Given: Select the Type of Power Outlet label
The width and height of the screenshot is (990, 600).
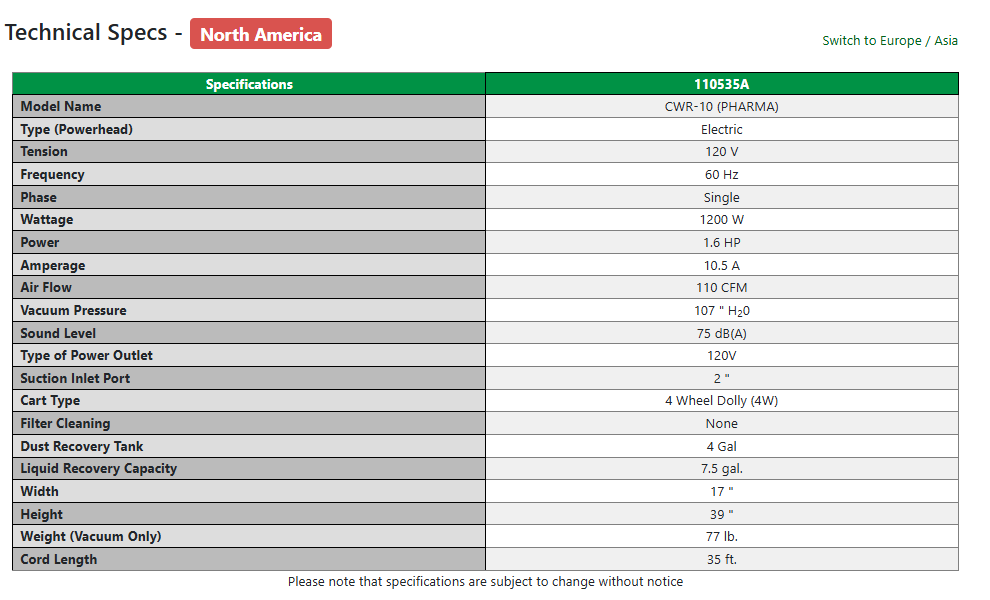Looking at the screenshot, I should [x=86, y=356].
